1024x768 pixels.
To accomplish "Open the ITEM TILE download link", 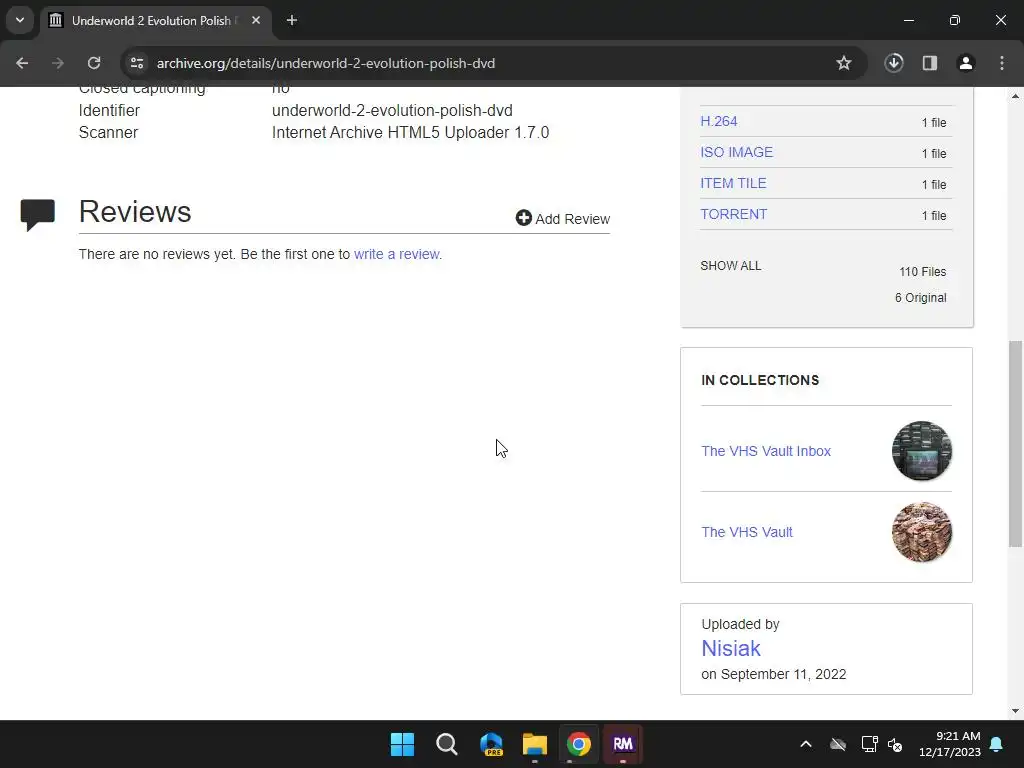I will pos(733,184).
